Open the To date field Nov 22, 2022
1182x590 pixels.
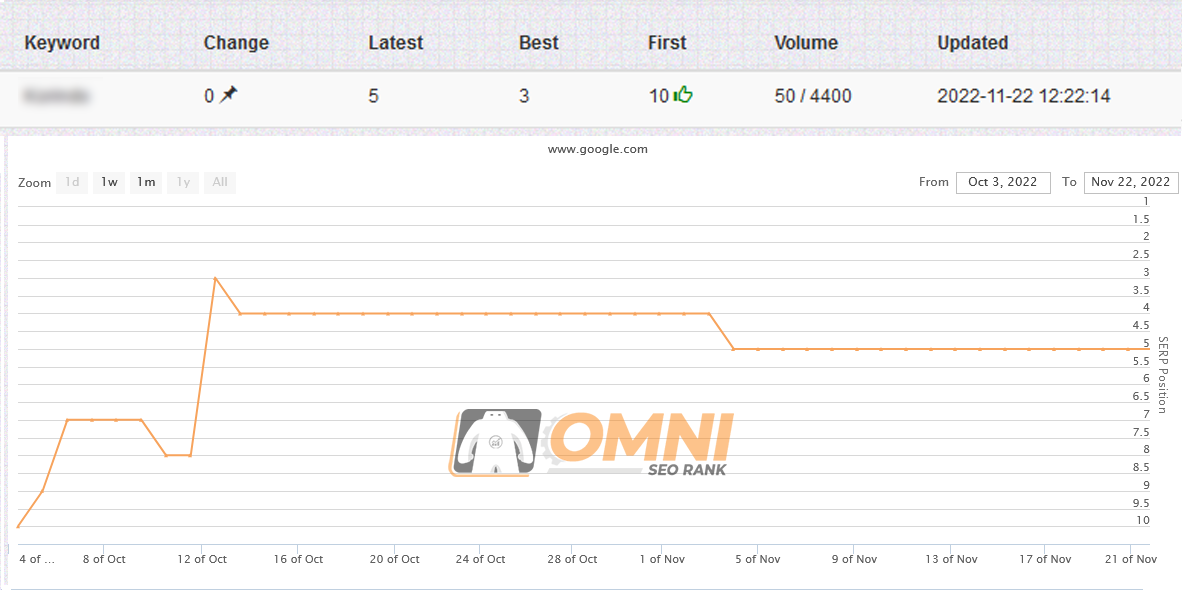tap(1131, 182)
